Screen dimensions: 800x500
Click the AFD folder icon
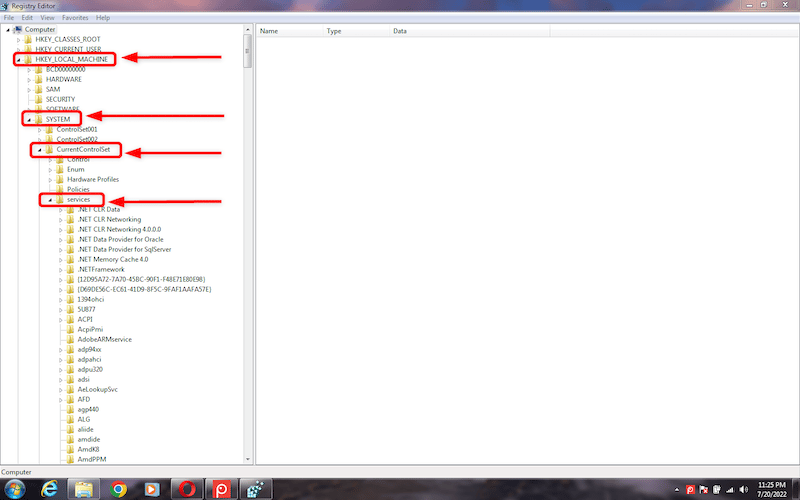[70, 399]
